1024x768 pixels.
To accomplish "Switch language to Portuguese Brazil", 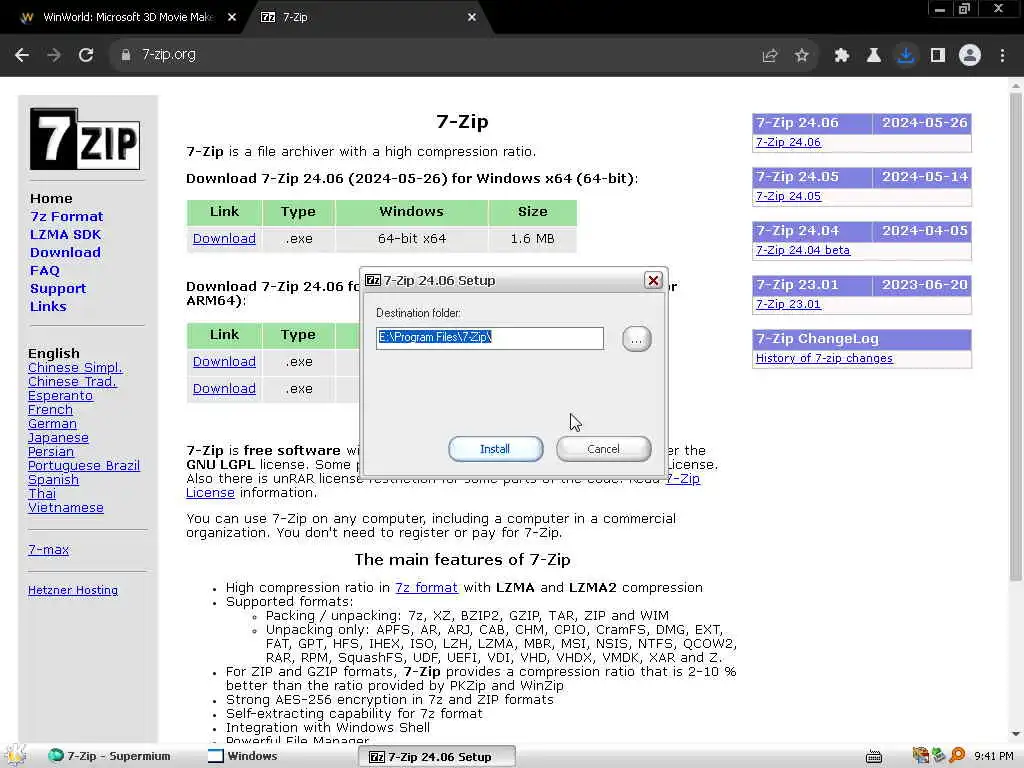I will click(x=84, y=466).
